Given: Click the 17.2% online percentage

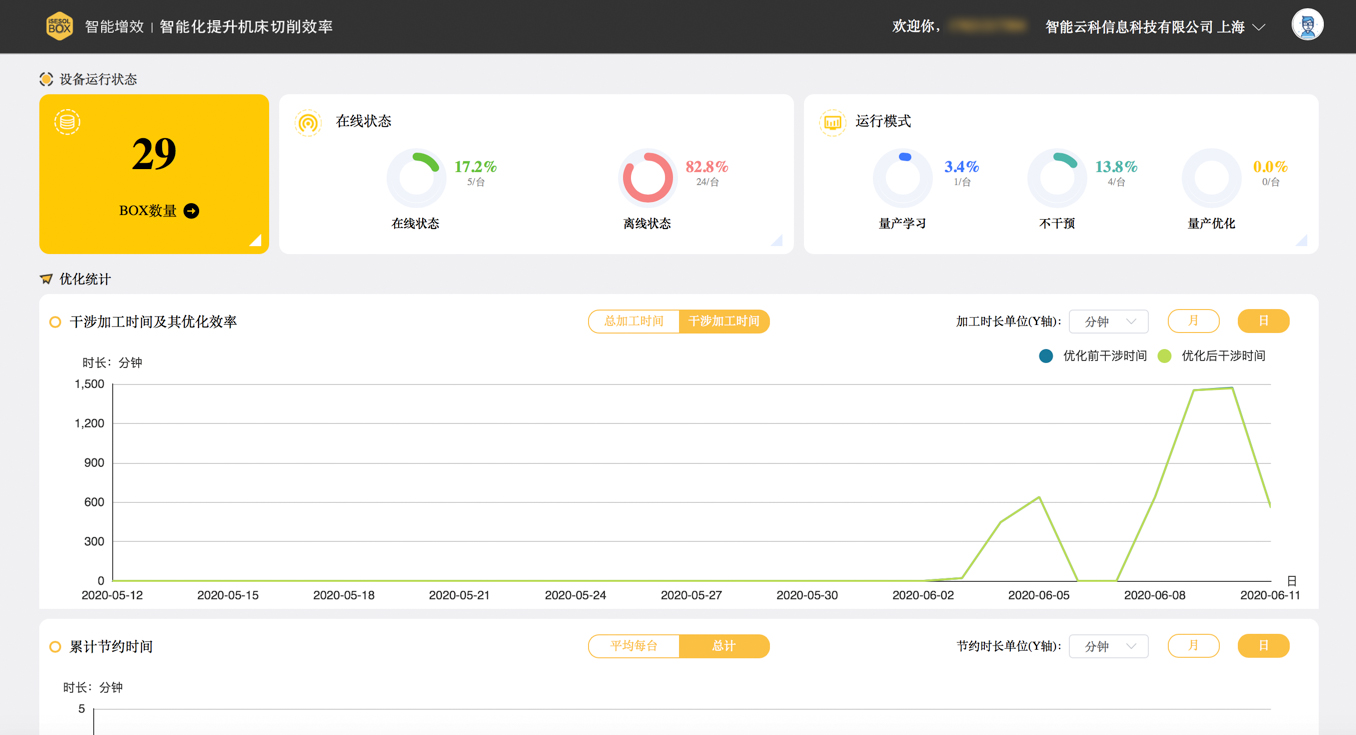Looking at the screenshot, I should [x=475, y=167].
